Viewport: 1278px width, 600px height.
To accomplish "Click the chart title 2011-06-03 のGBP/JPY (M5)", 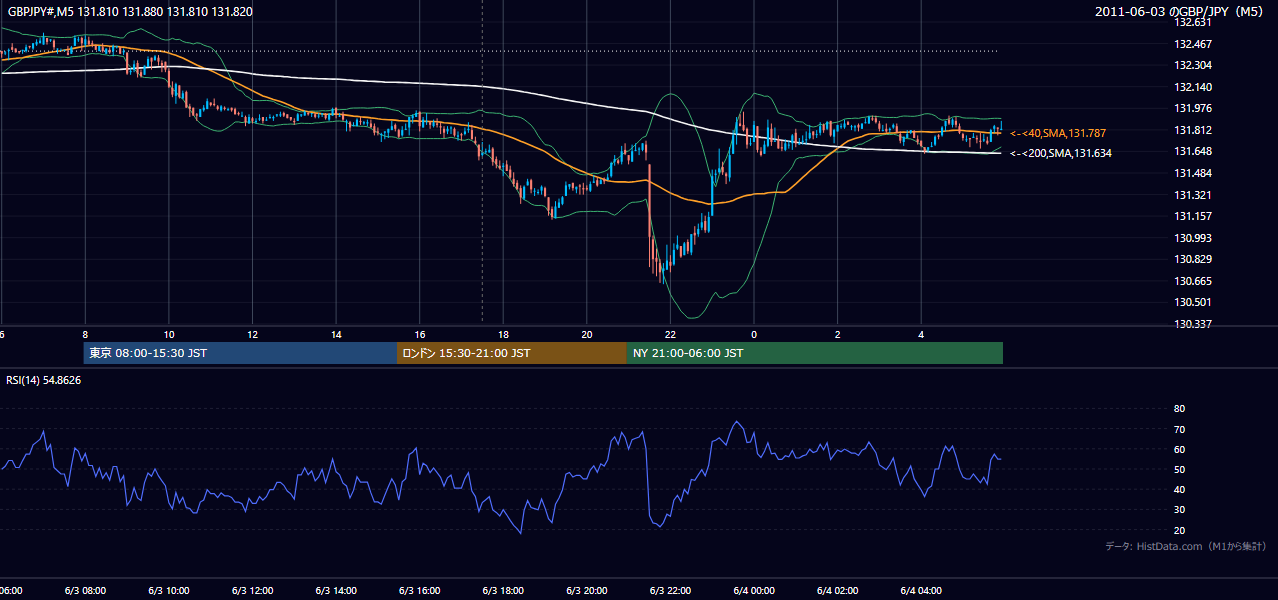I will click(1180, 11).
